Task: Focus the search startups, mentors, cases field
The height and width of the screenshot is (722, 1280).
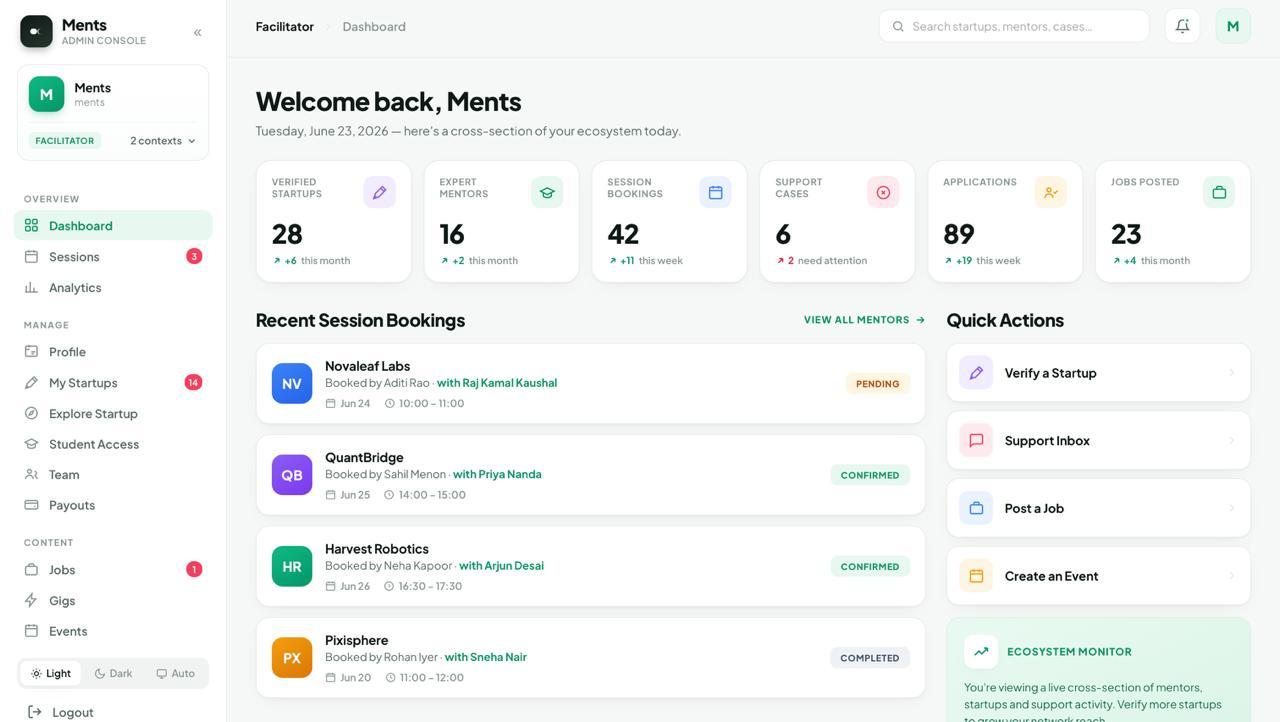Action: click(1014, 26)
